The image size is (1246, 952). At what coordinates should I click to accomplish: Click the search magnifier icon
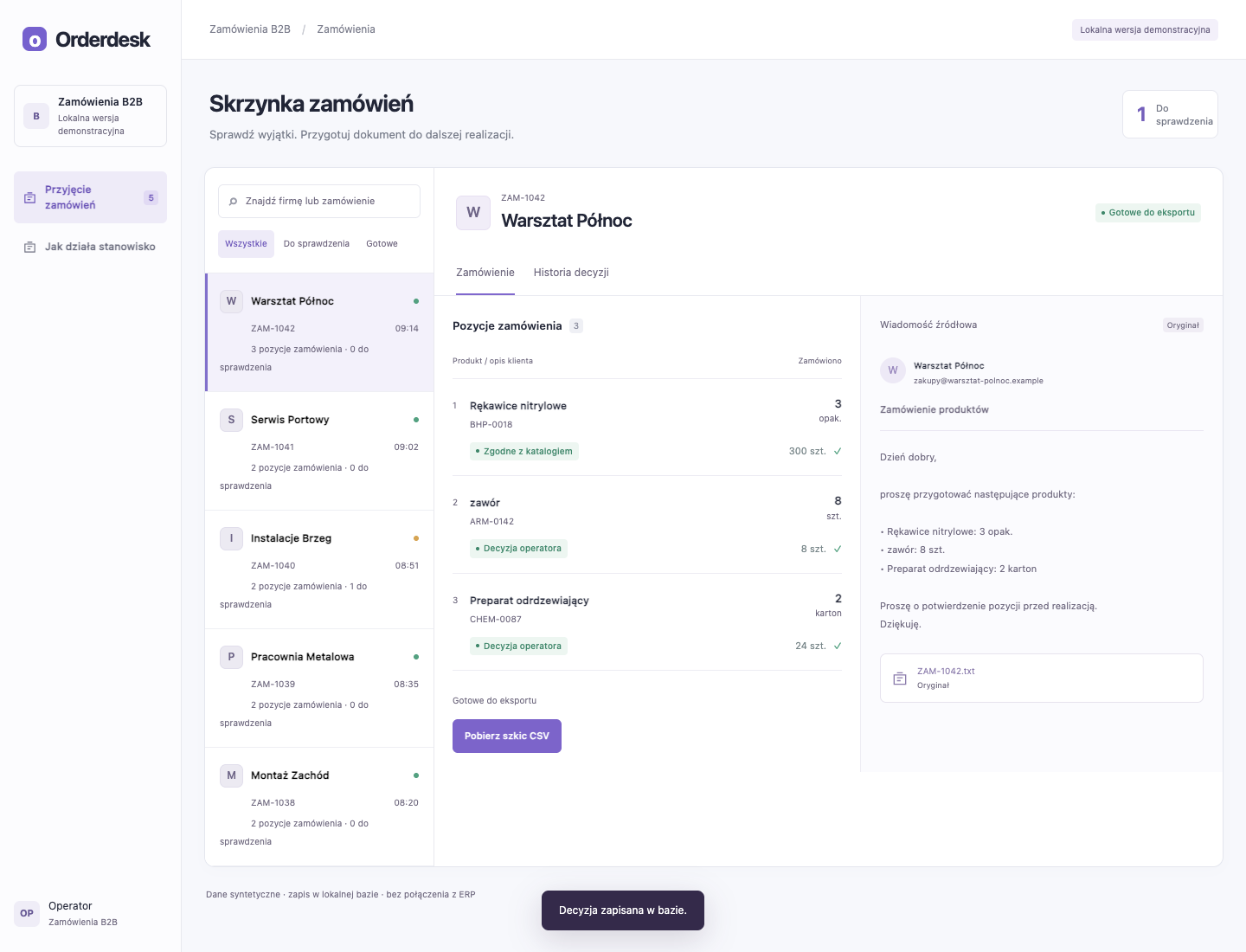tap(233, 202)
